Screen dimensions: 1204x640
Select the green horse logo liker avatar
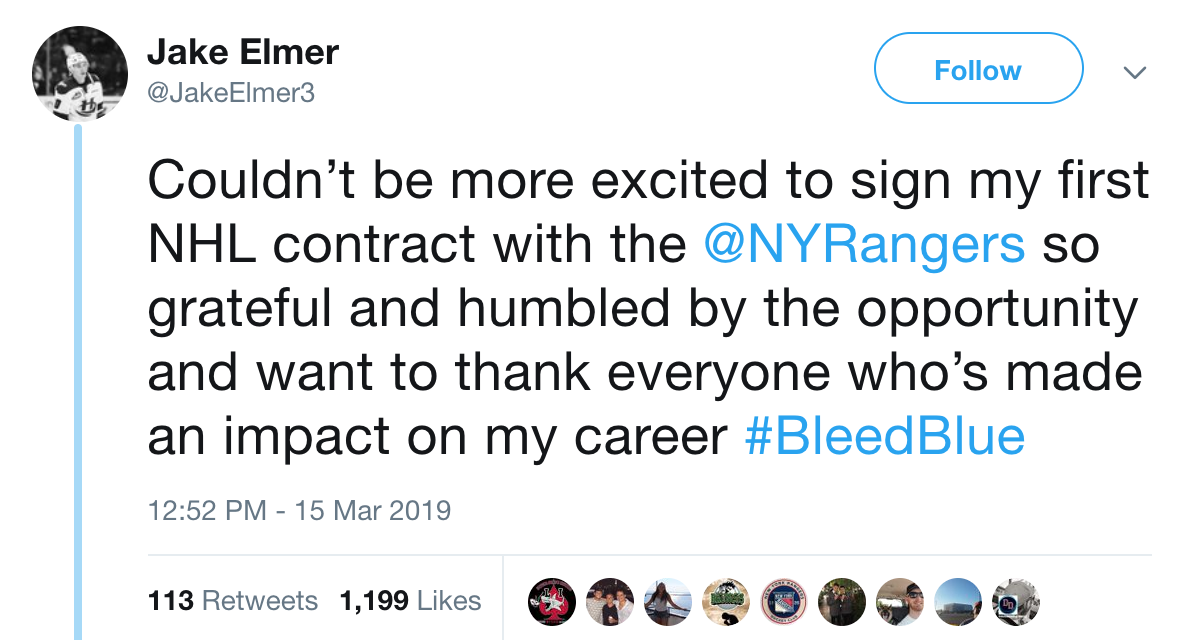pos(725,601)
